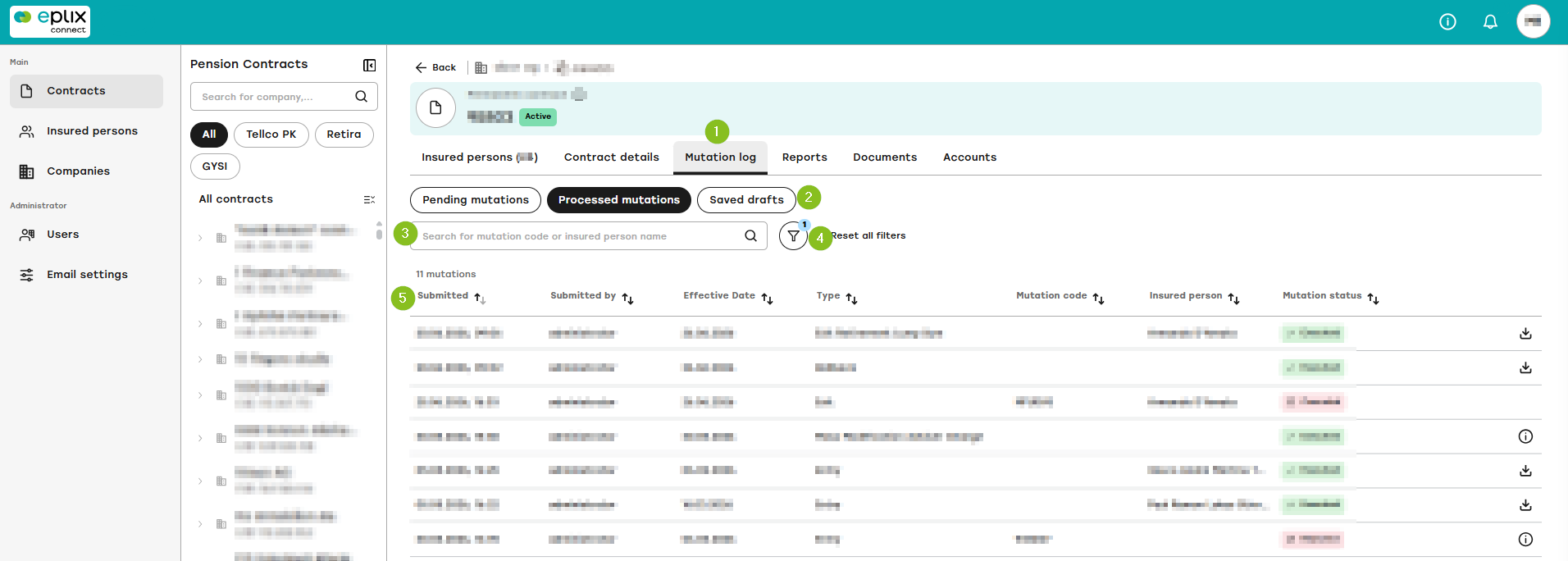Open Email settings in the sidebar
This screenshot has height=561, width=1568.
tap(86, 275)
